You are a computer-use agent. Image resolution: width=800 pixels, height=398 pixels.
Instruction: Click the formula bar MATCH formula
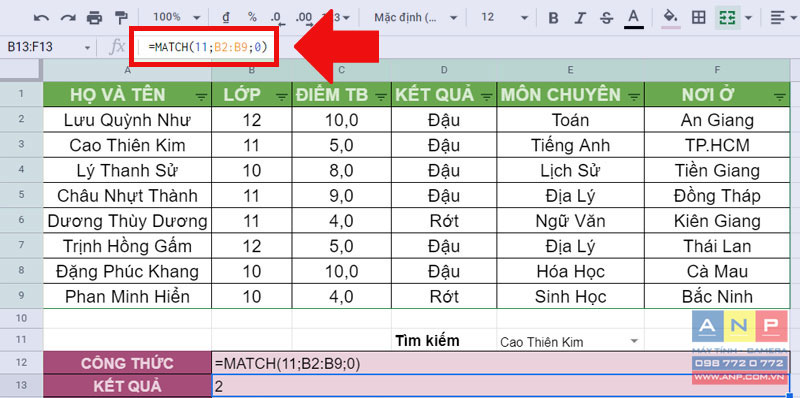(x=208, y=47)
